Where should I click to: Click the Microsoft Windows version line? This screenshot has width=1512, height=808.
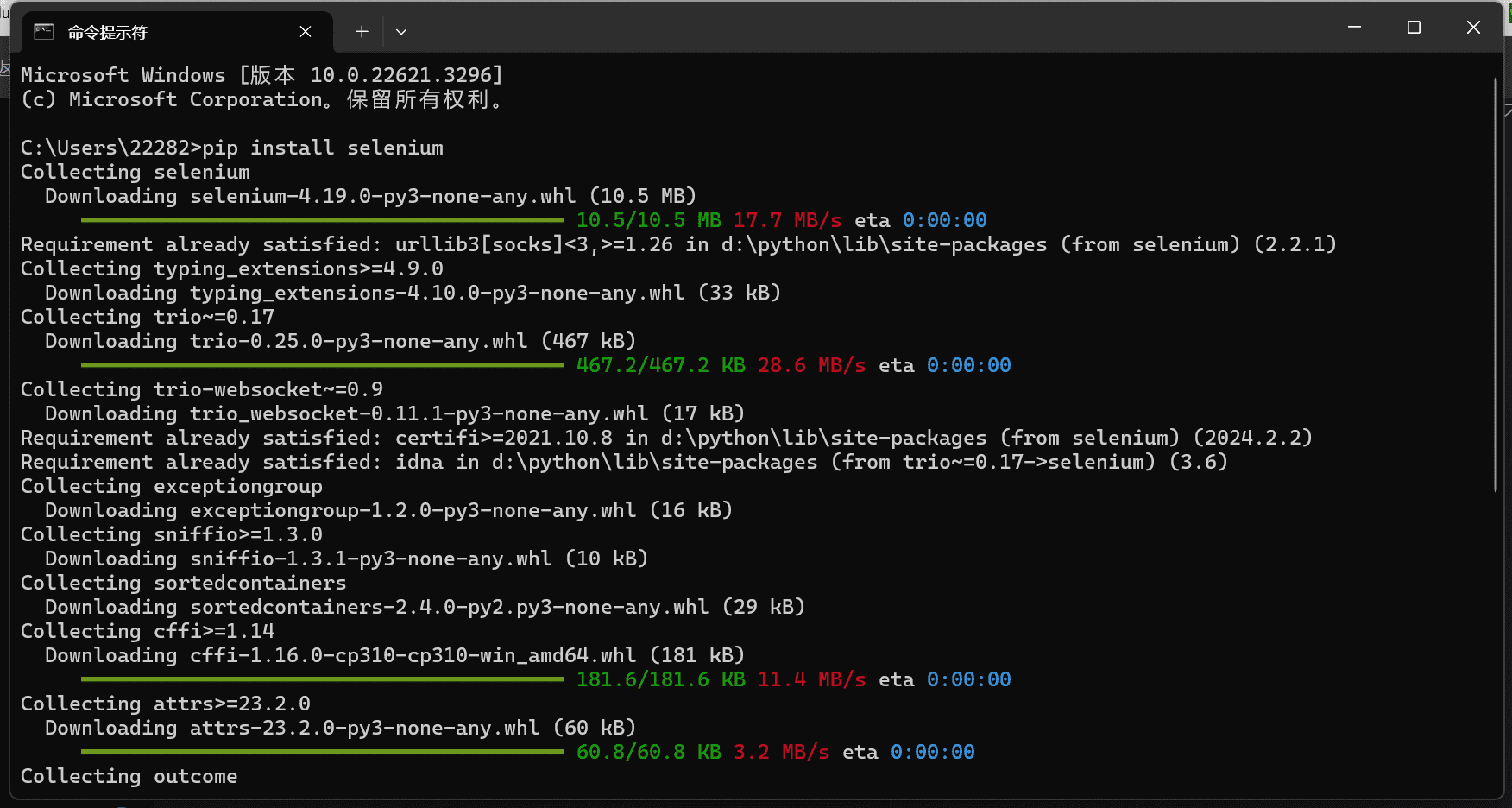(x=262, y=75)
